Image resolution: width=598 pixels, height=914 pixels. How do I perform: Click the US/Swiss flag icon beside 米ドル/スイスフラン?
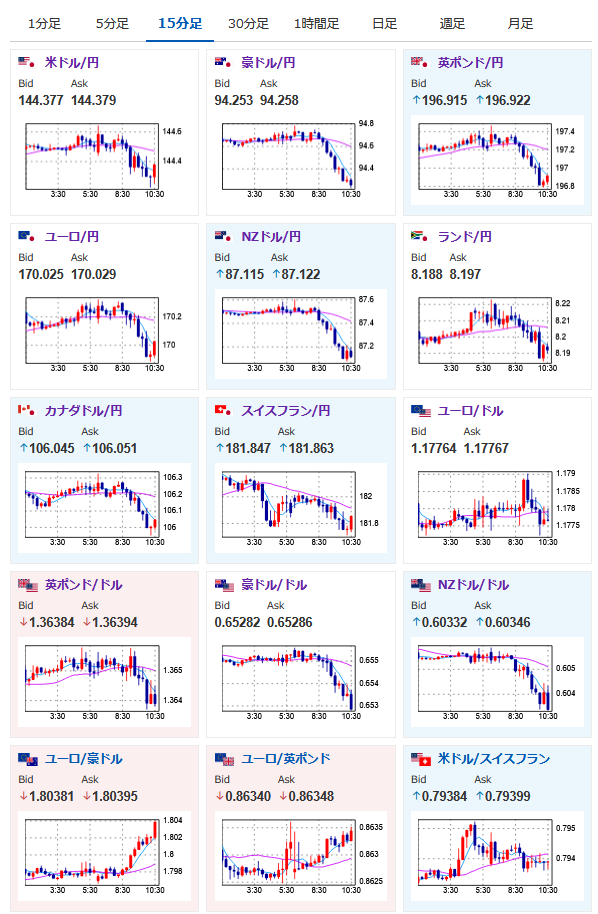coord(420,759)
